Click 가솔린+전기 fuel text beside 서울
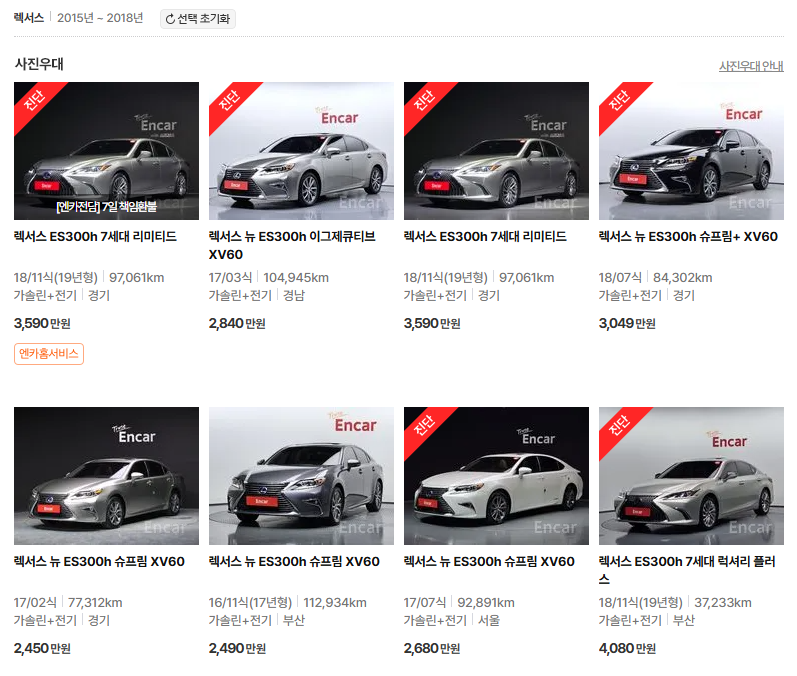The image size is (797, 676). pyautogui.click(x=436, y=621)
